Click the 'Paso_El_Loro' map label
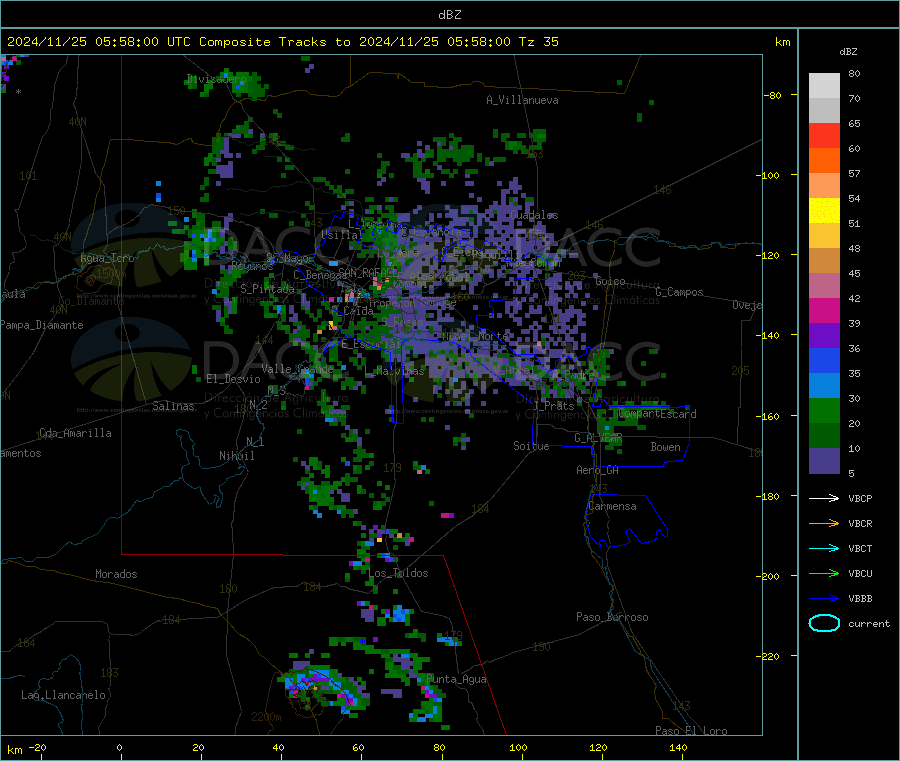900x761 pixels. pos(692,731)
